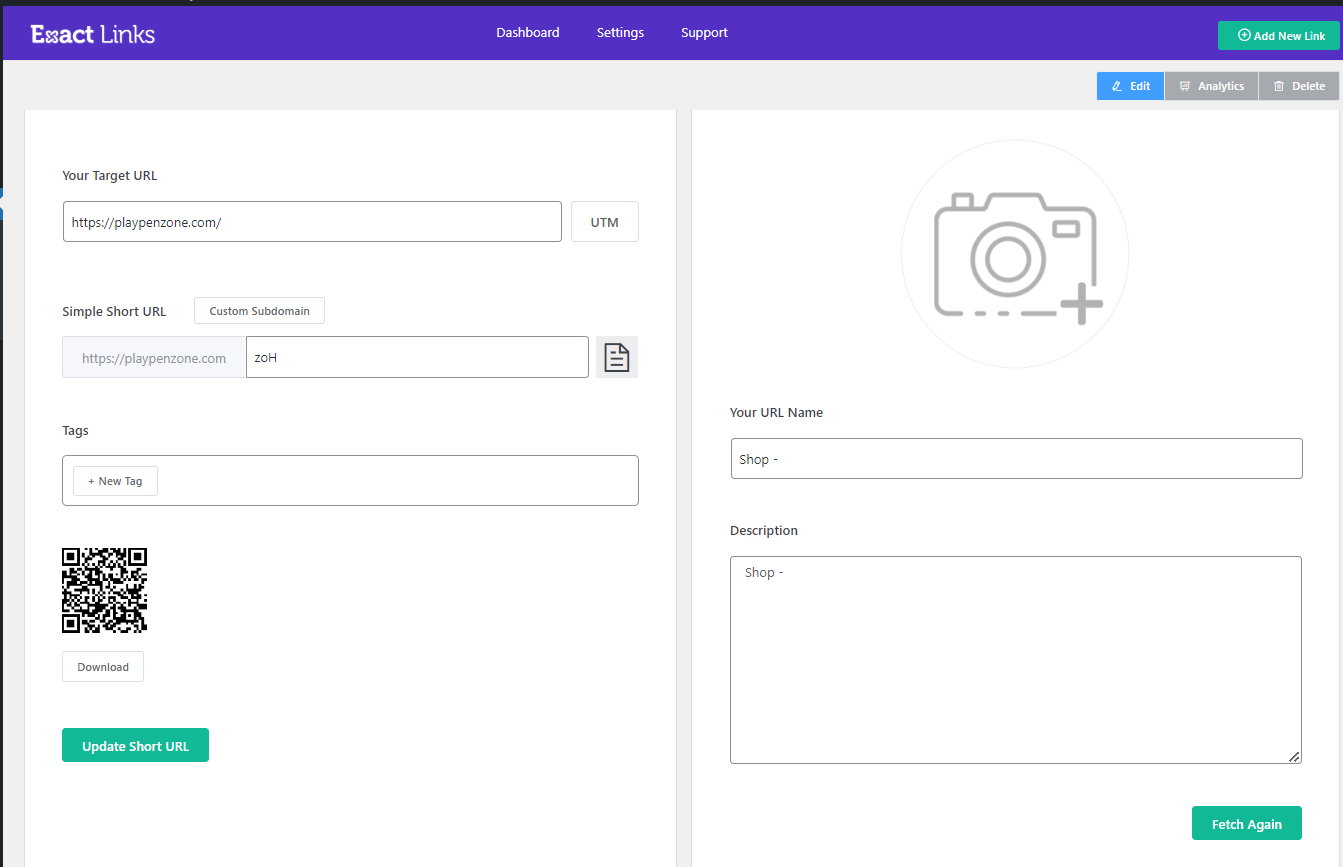The image size is (1343, 867).
Task: Click the Your Target URL label
Action: pyautogui.click(x=110, y=175)
